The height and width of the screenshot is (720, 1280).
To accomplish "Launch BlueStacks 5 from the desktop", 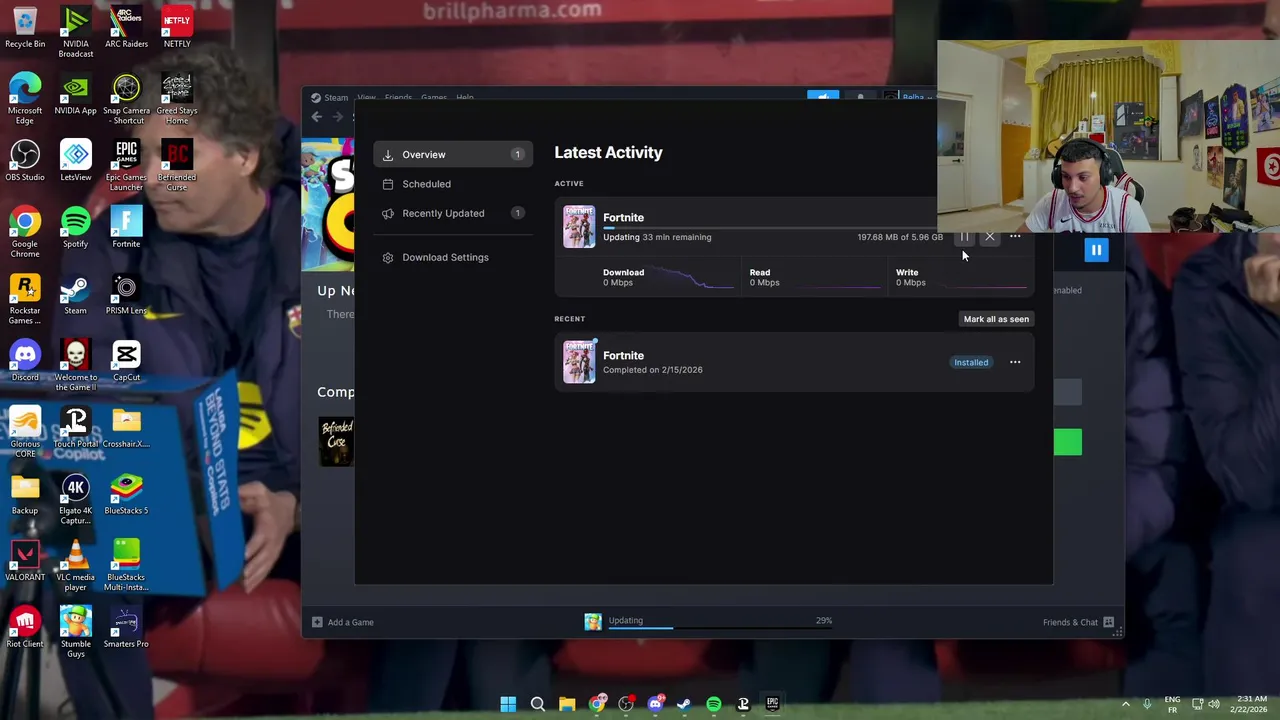I will tap(126, 494).
